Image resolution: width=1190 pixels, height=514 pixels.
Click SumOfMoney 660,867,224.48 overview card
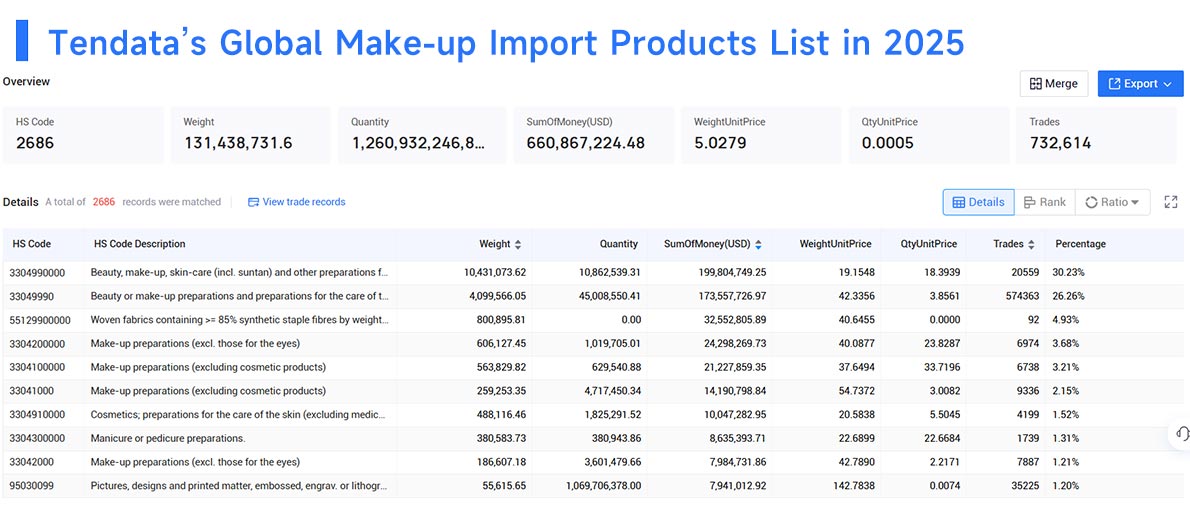coord(593,134)
